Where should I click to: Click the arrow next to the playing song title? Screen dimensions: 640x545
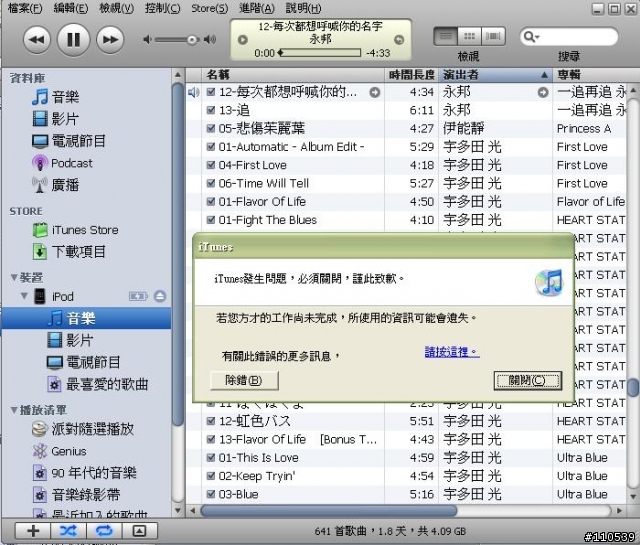(x=375, y=93)
